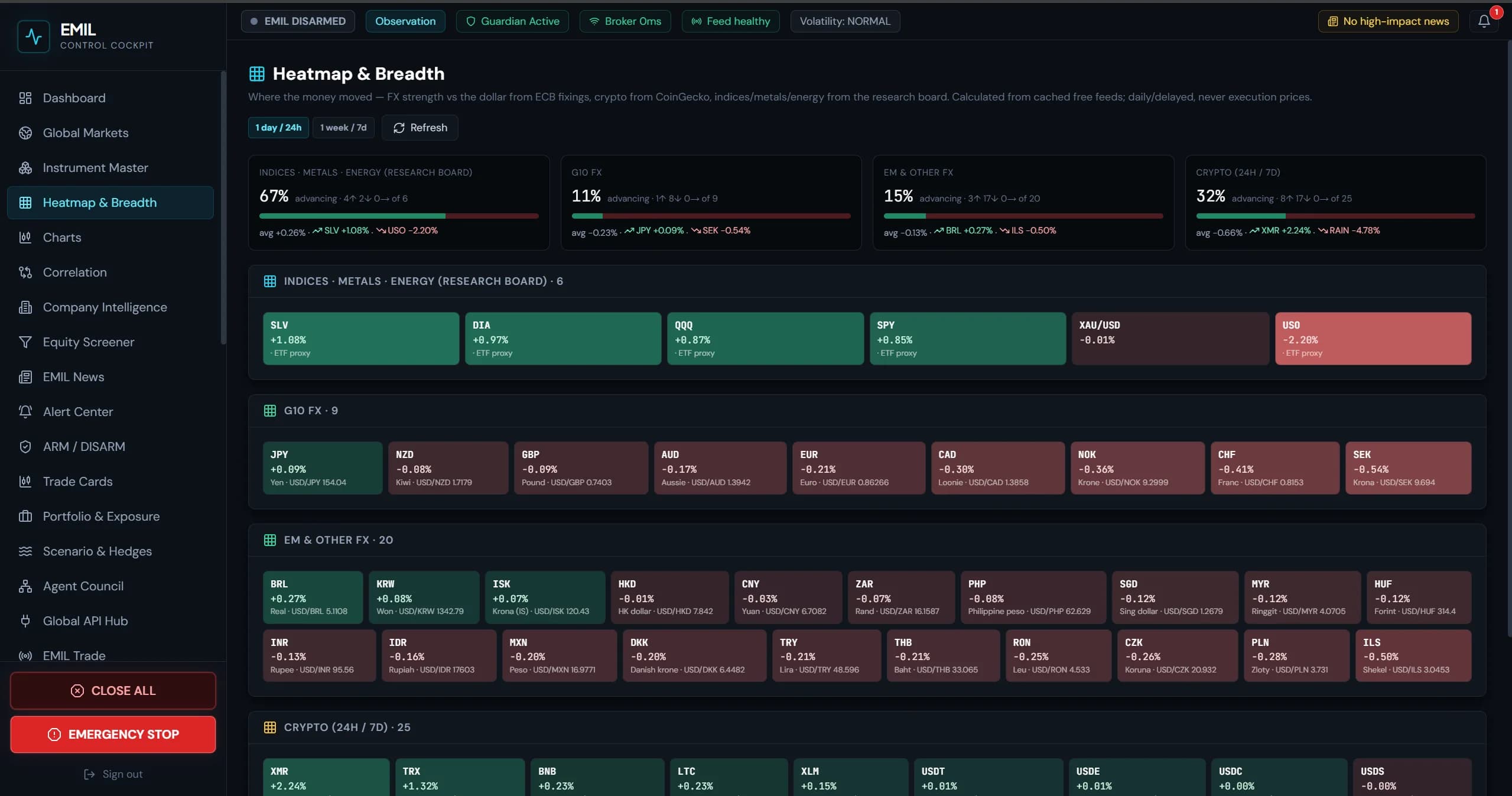Click the Global API Hub plug icon

25,621
